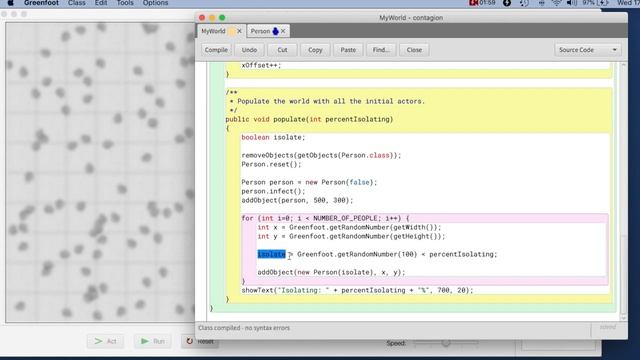Click the Run button in Greenfoot window

(x=153, y=341)
